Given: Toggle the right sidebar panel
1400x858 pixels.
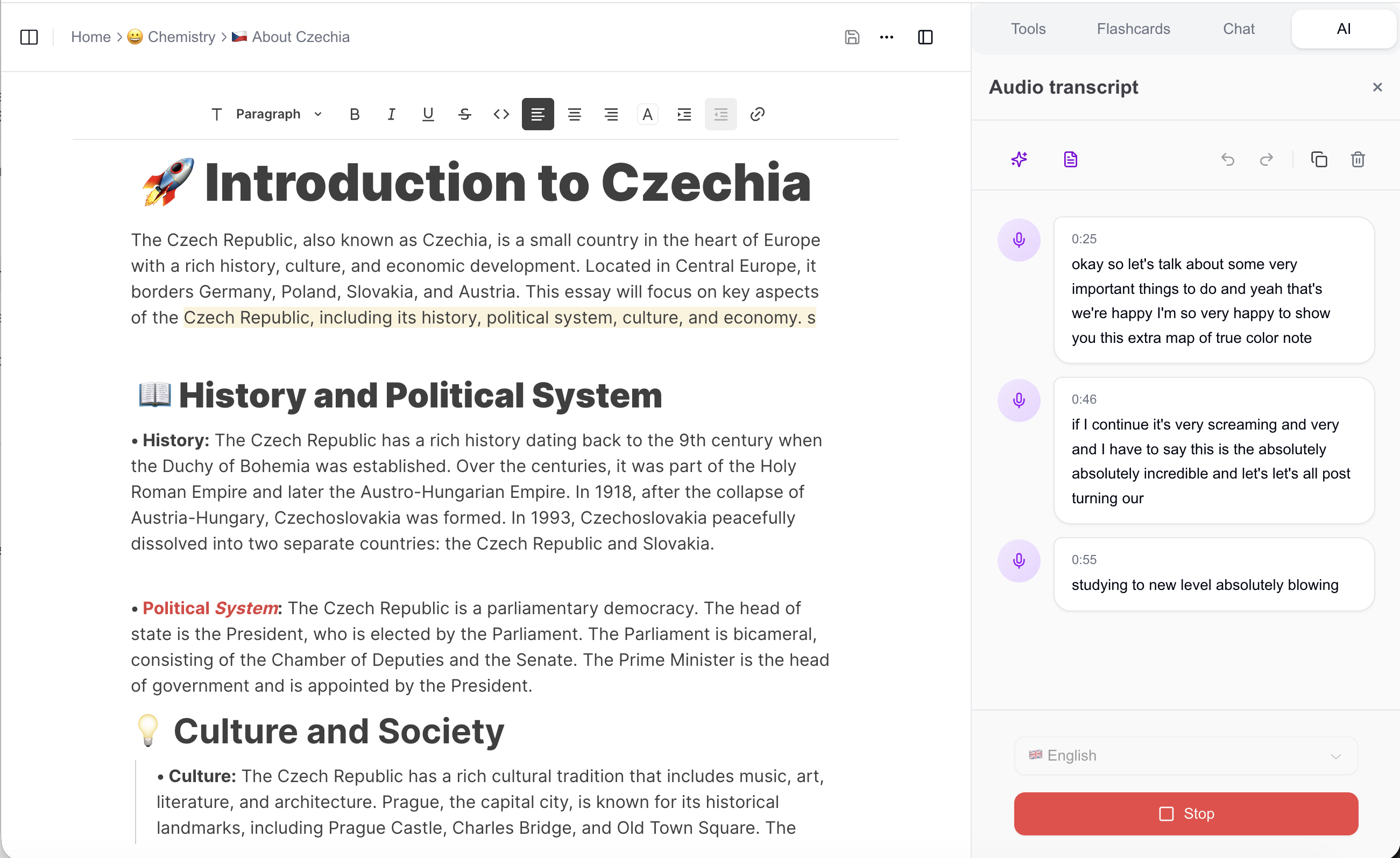Looking at the screenshot, I should (925, 37).
